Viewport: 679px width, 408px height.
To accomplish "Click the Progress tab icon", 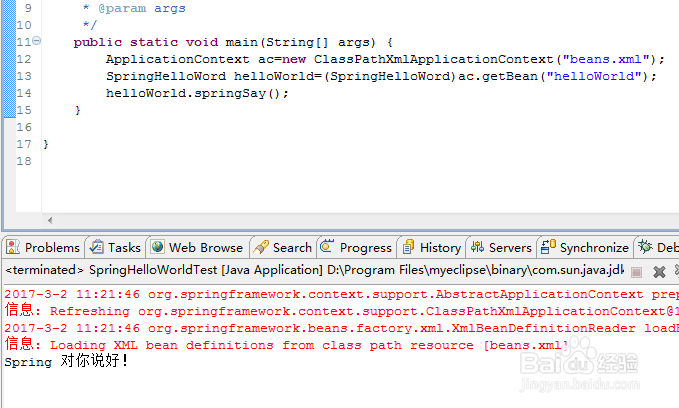I will [327, 246].
